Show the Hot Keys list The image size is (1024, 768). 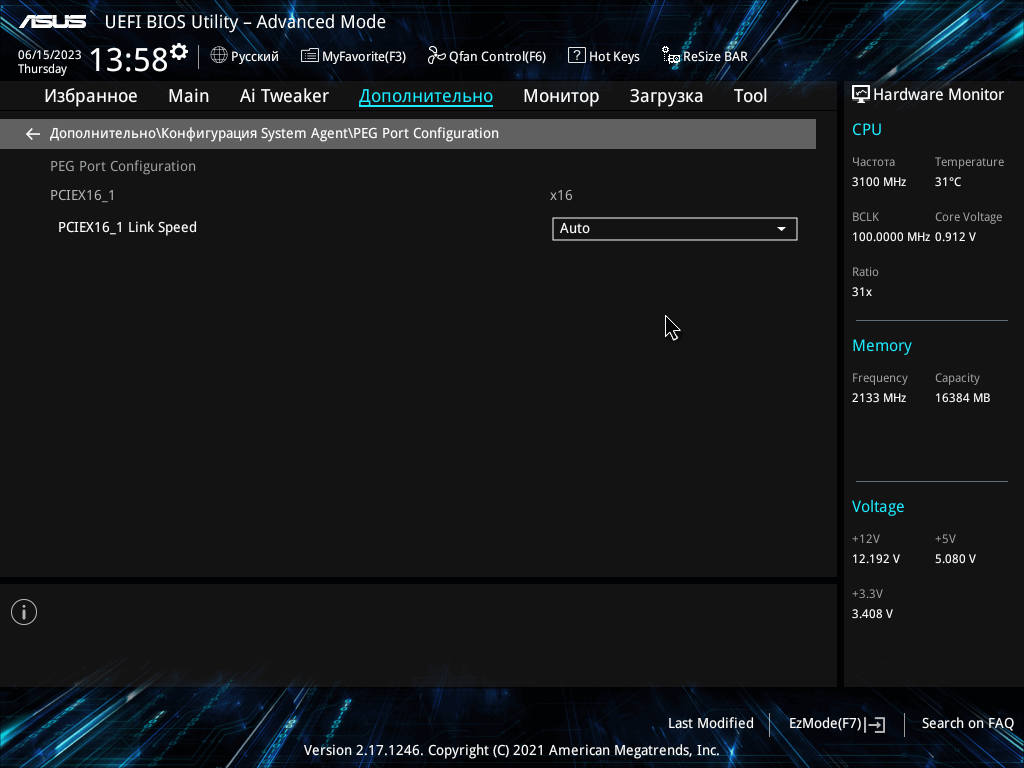coord(604,56)
